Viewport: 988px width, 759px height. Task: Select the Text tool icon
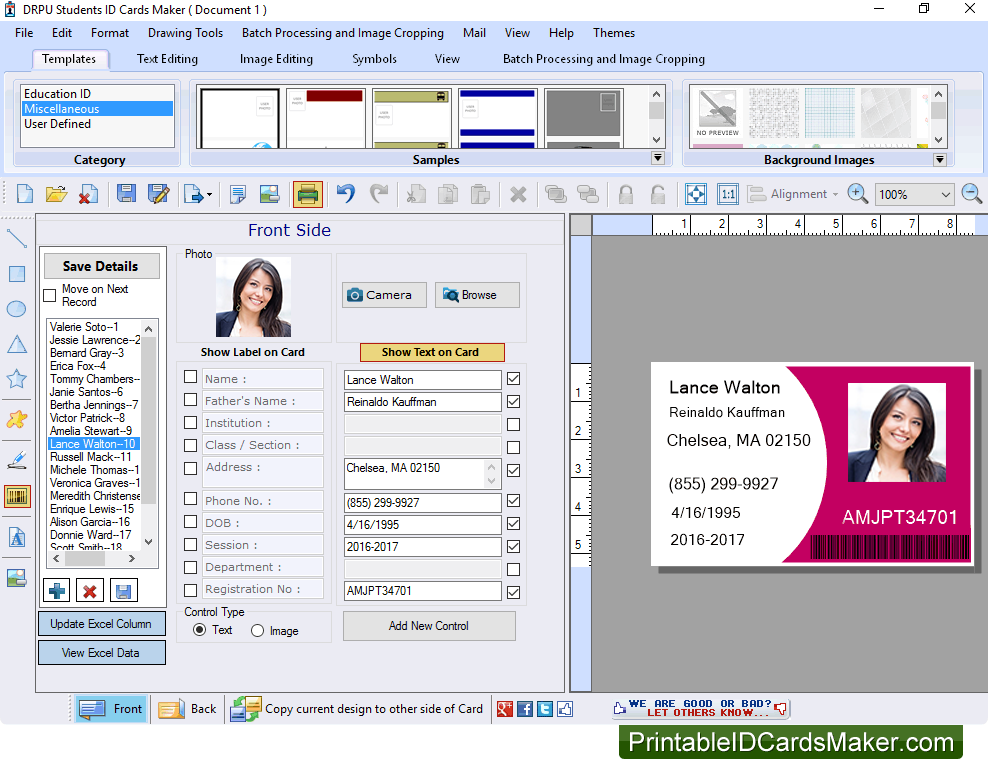point(16,537)
